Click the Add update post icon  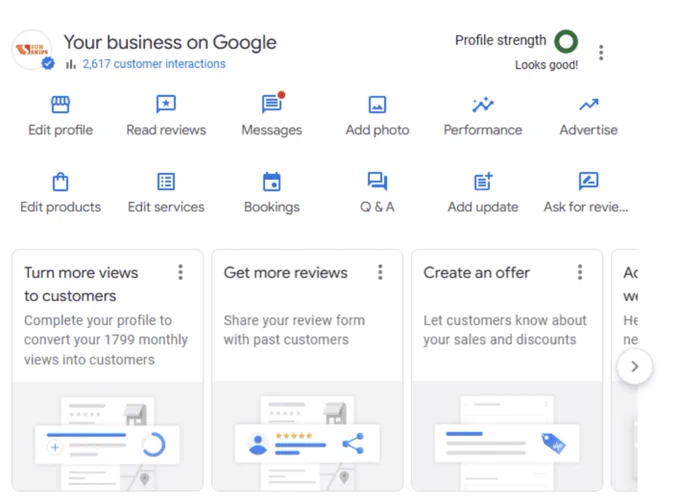point(483,181)
